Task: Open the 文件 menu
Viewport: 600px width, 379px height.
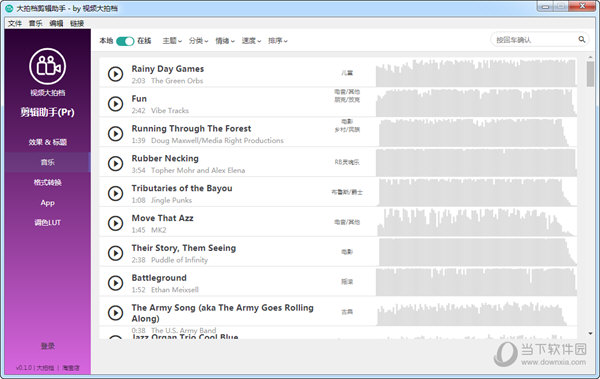Action: click(x=15, y=23)
